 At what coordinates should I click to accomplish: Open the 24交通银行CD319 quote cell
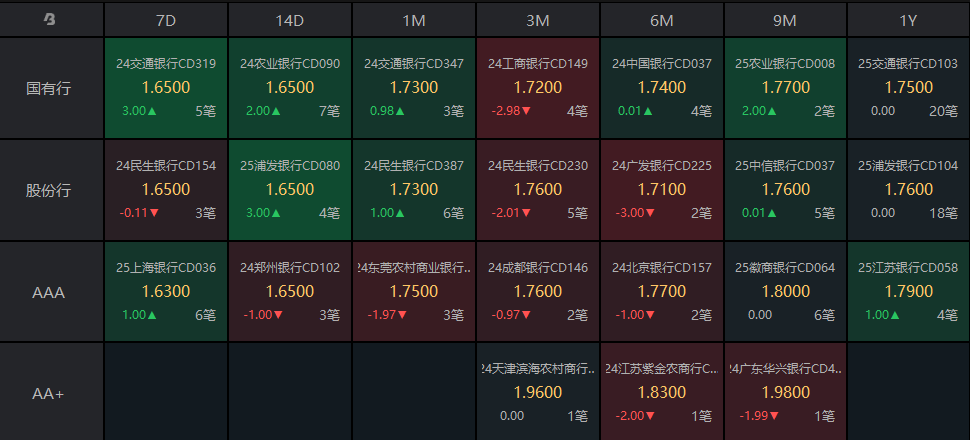(x=166, y=88)
